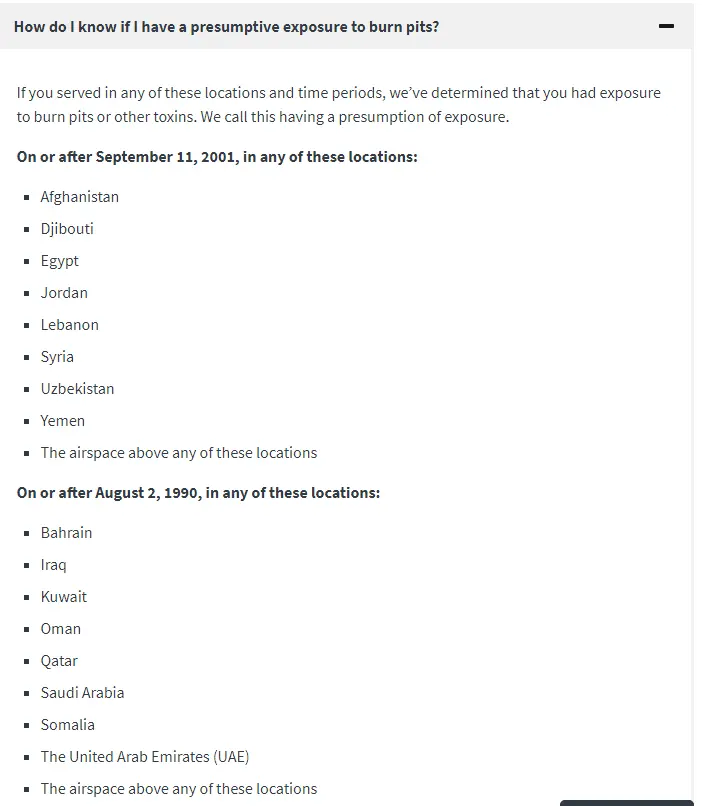
Task: Click the Iraq list item
Action: 53,565
